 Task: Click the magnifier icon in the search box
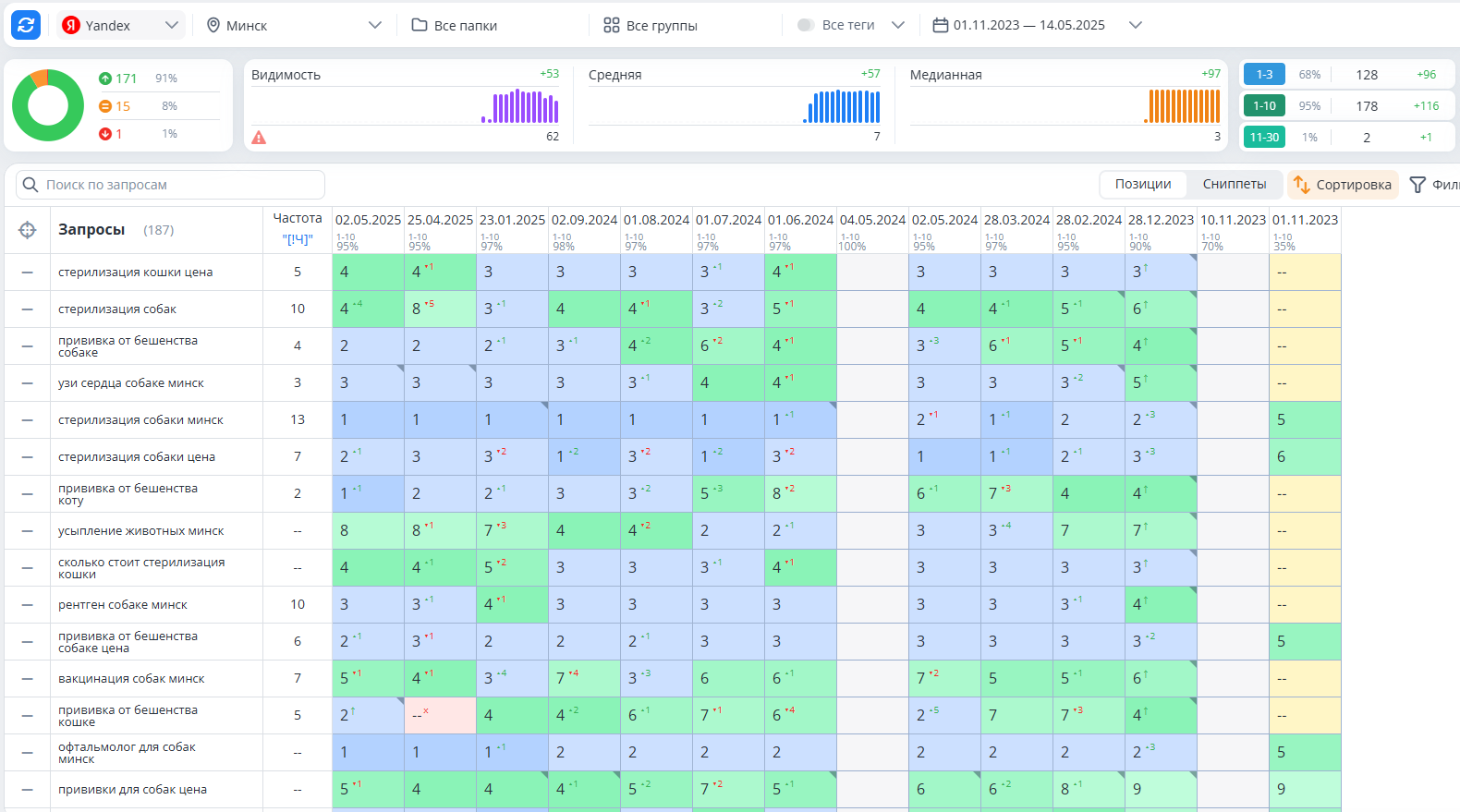(30, 185)
